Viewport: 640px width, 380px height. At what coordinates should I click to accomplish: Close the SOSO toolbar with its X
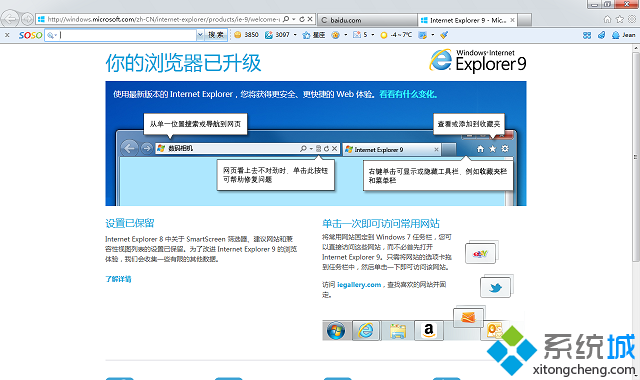pos(7,35)
